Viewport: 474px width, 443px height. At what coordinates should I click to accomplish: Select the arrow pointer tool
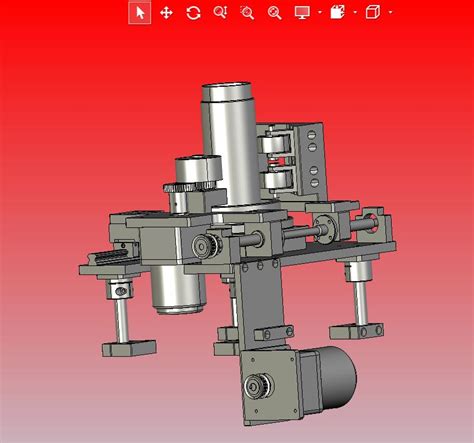pos(140,13)
